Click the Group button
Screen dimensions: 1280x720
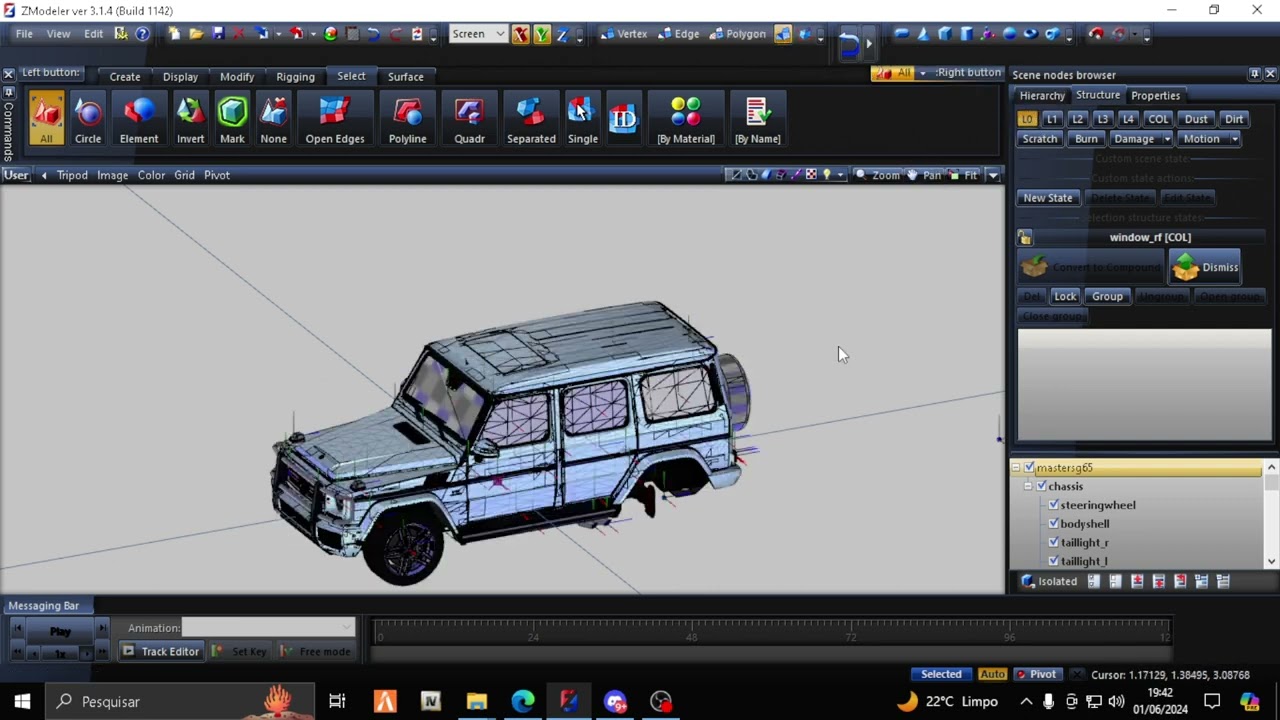pos(1107,297)
